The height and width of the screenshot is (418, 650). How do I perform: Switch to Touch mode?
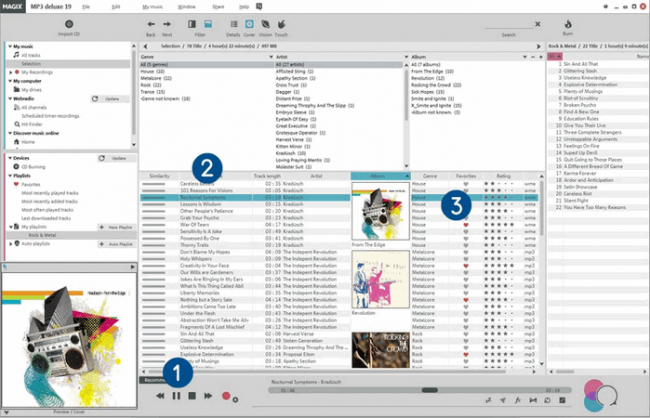click(281, 24)
